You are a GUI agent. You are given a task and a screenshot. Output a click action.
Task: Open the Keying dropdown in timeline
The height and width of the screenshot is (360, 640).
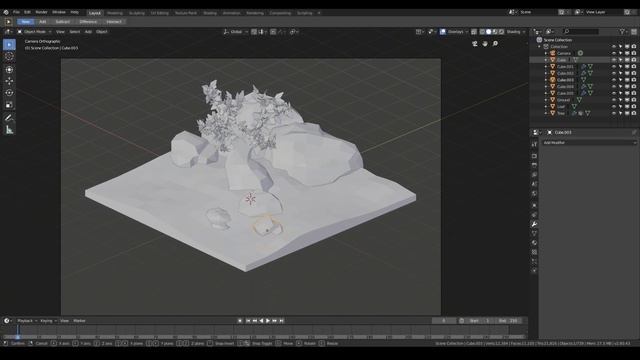(x=48, y=321)
